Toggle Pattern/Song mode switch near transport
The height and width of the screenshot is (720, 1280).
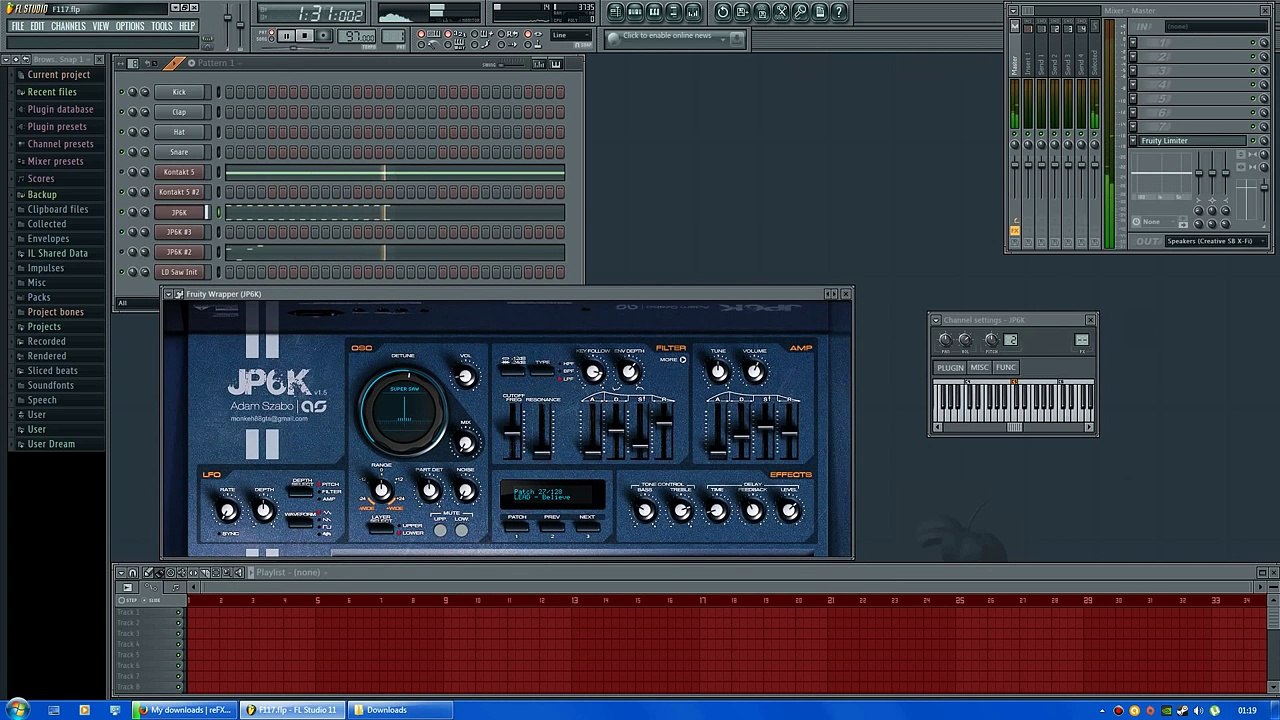tap(271, 35)
